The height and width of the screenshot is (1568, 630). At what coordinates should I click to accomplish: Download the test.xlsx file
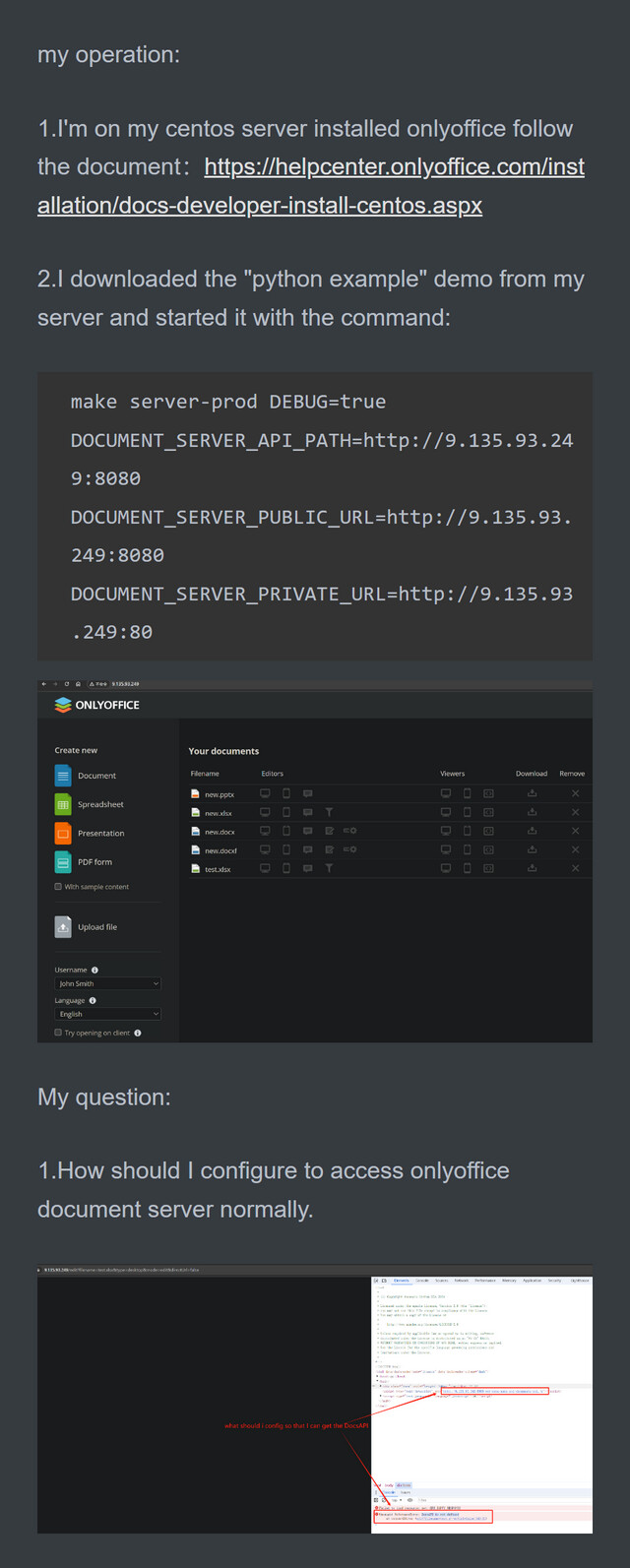coord(533,868)
